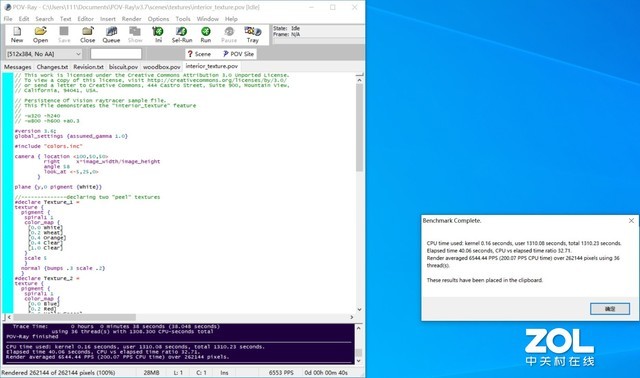Viewport: 640px width, 378px height.
Task: Switch to the Messages tab
Action: click(x=18, y=67)
